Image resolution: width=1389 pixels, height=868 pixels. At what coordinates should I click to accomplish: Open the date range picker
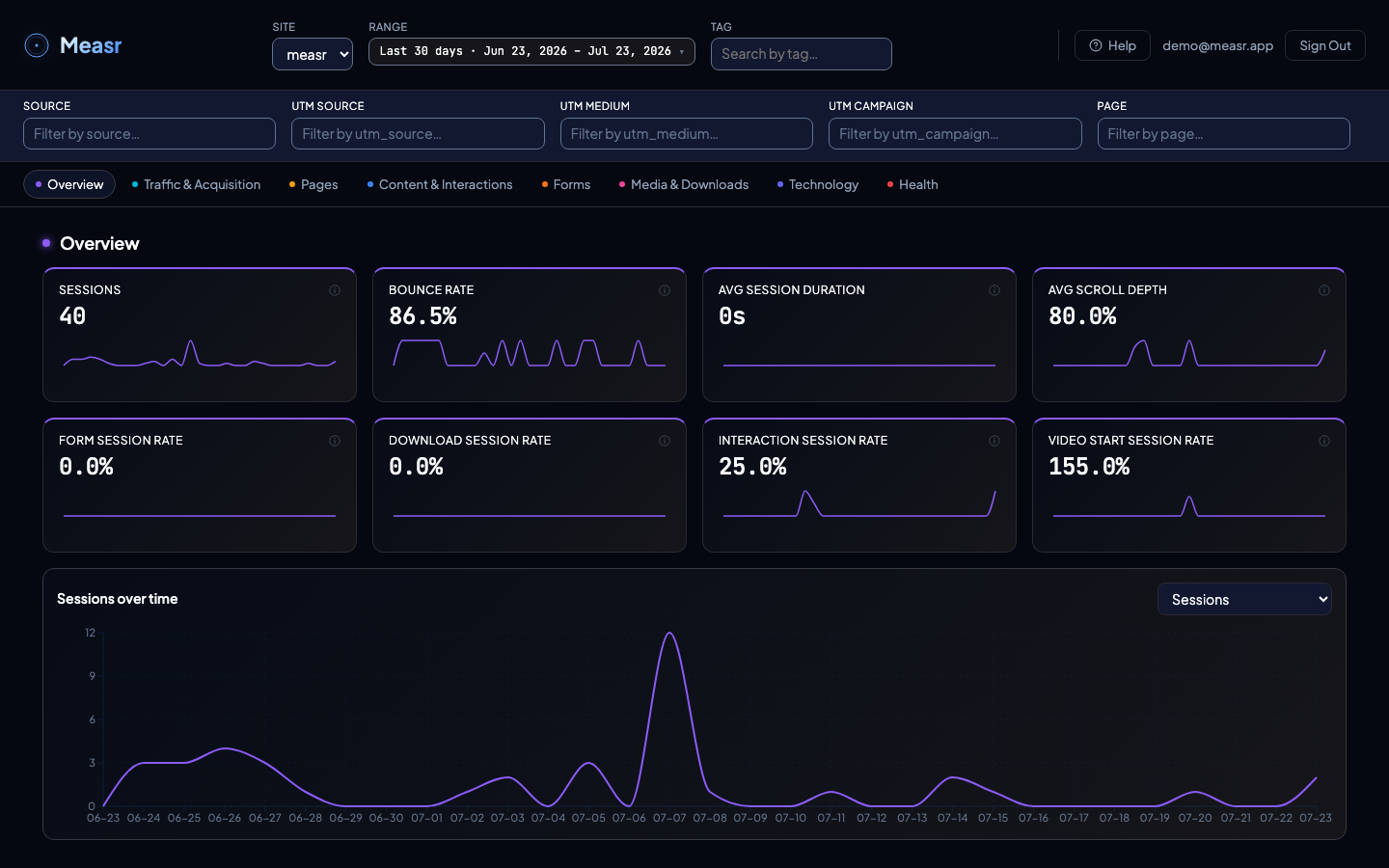[531, 51]
